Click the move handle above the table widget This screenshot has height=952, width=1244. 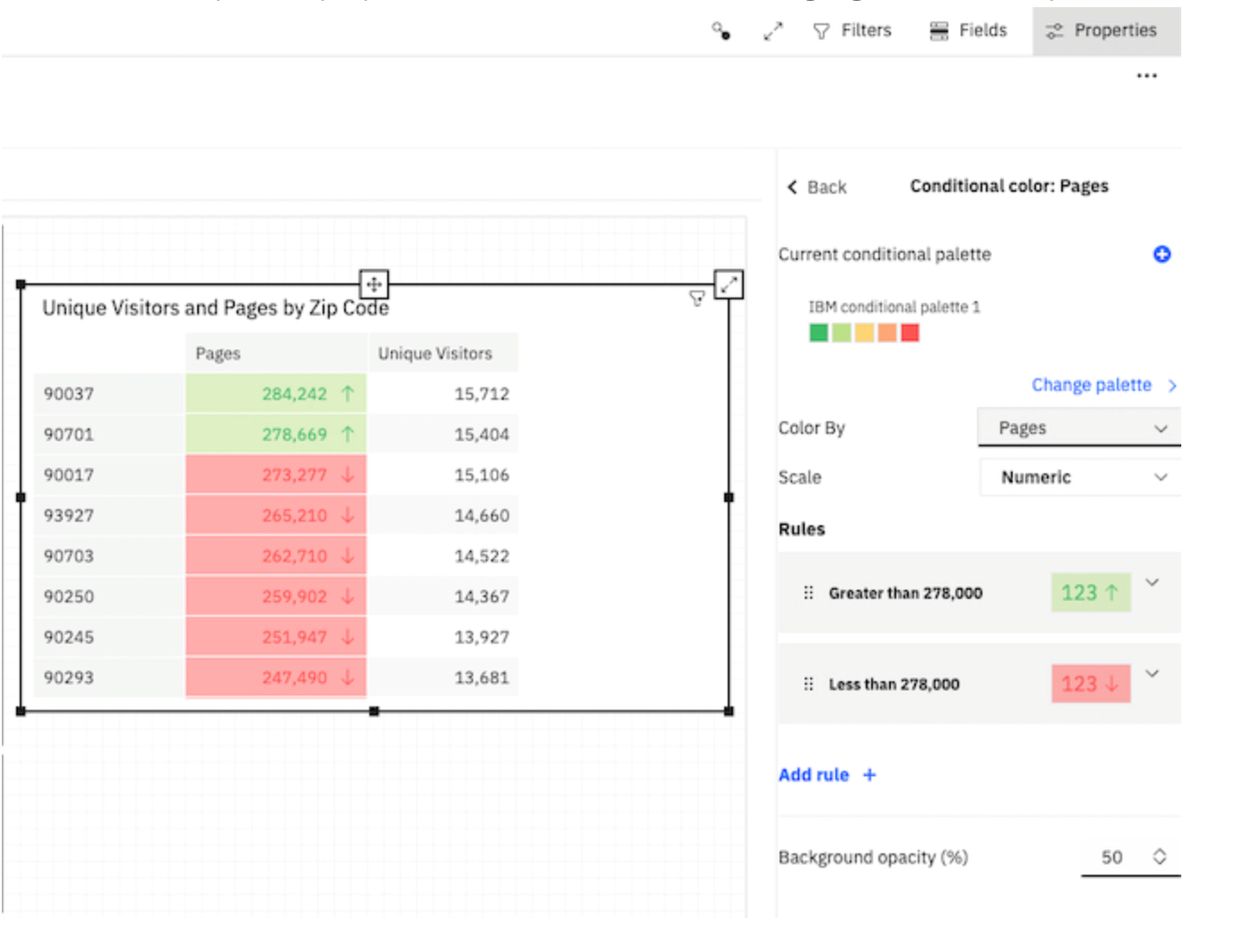[x=374, y=285]
